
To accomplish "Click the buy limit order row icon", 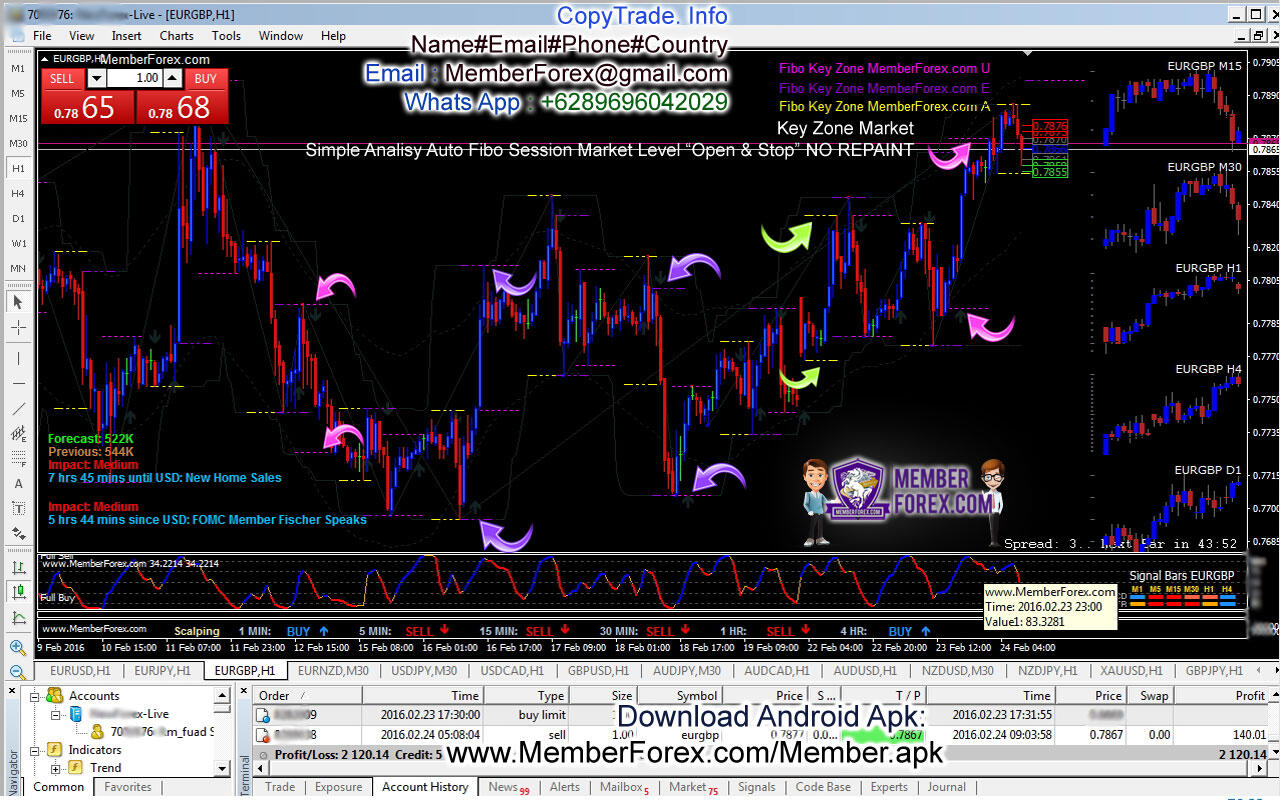I will [263, 715].
